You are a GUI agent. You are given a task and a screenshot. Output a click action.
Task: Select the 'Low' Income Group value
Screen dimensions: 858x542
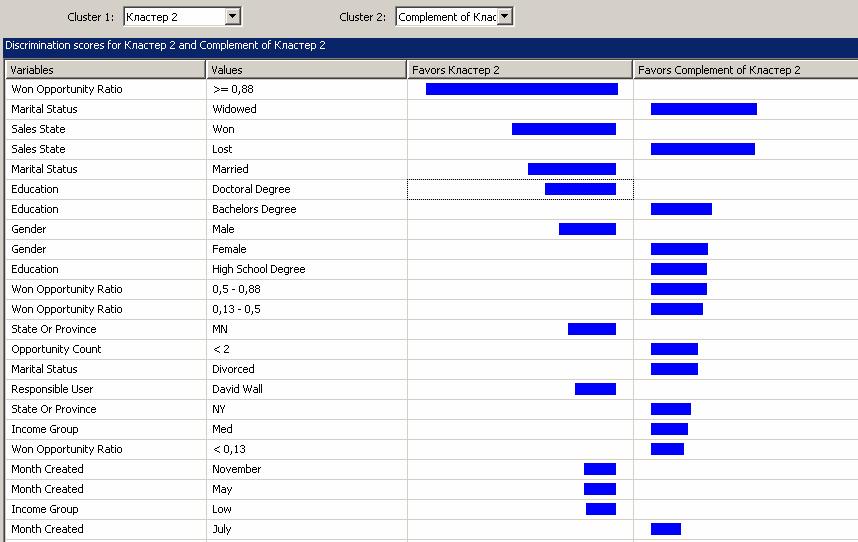tap(307, 509)
